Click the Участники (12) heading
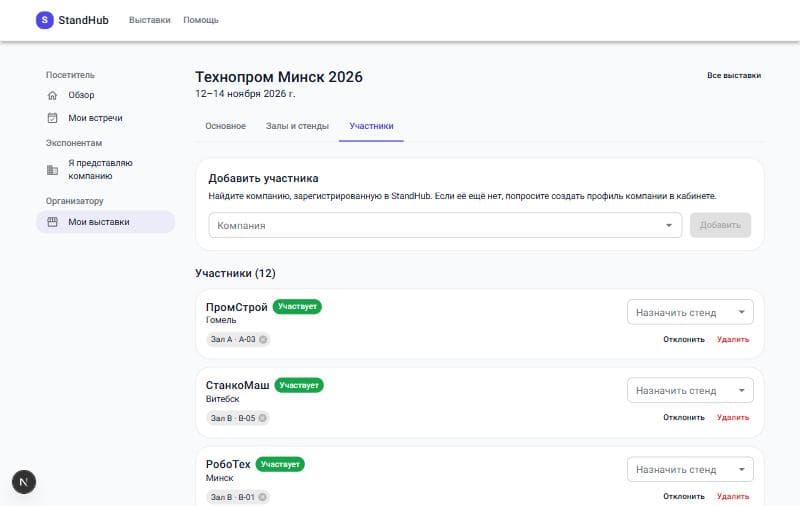This screenshot has height=506, width=800. (235, 273)
